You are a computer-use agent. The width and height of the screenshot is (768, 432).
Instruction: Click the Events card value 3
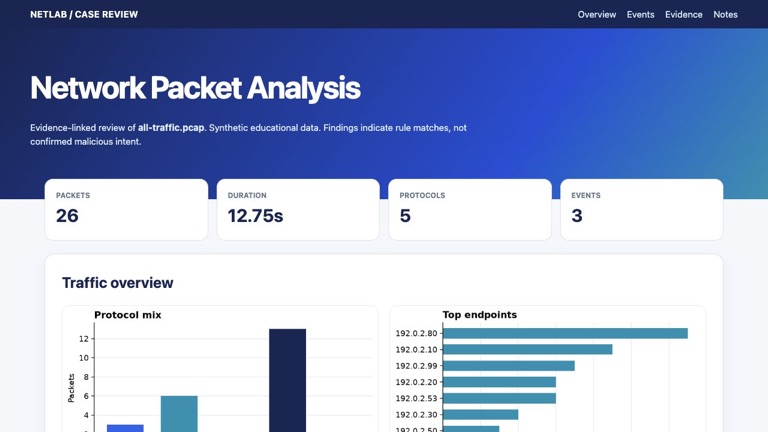pyautogui.click(x=577, y=216)
